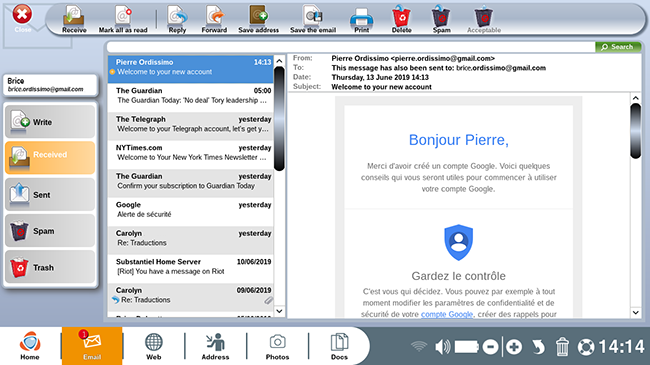
Task: Click the message list scroll down arrow
Action: [279, 311]
